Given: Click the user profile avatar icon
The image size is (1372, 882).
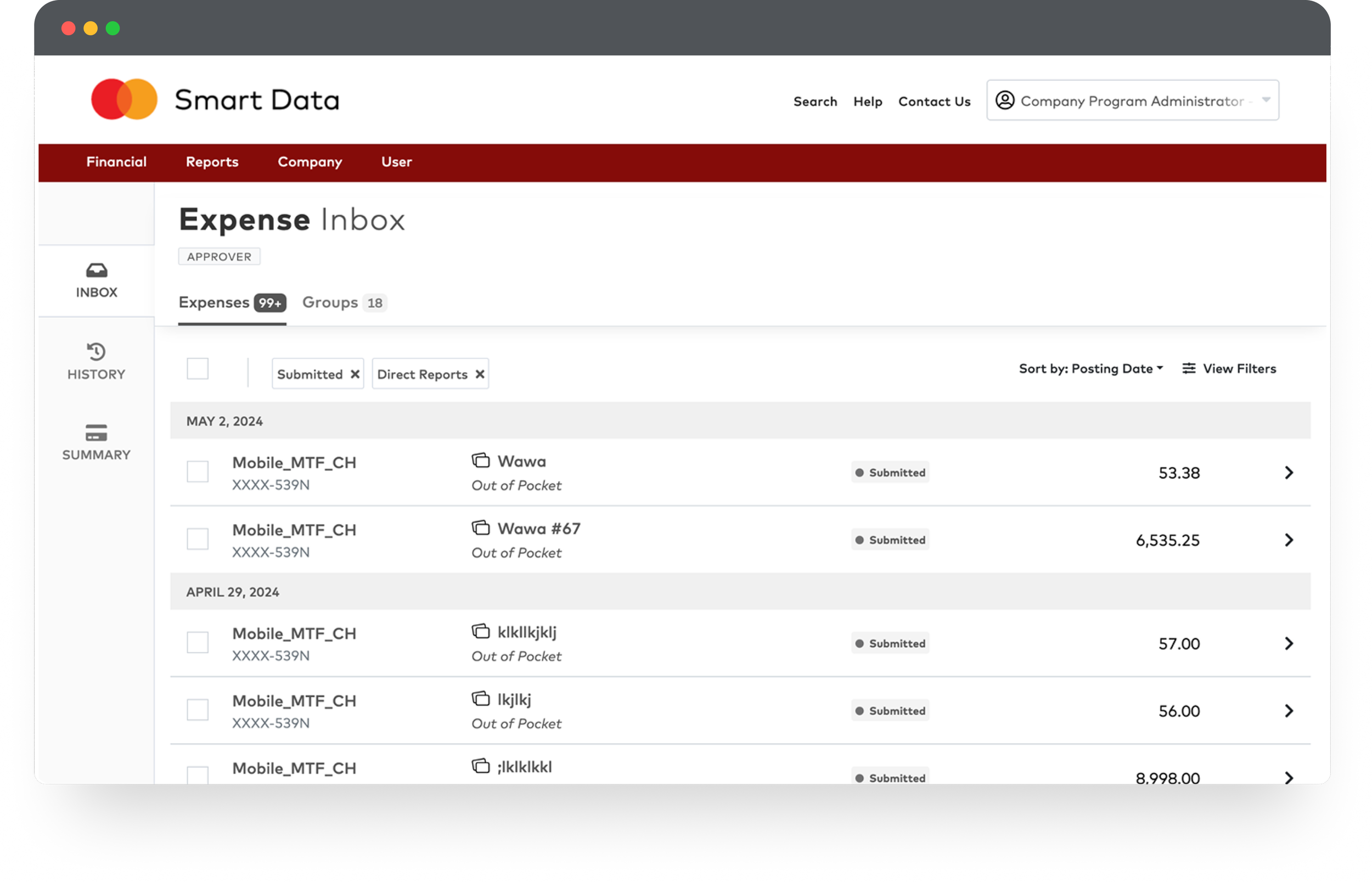Looking at the screenshot, I should [x=1004, y=100].
